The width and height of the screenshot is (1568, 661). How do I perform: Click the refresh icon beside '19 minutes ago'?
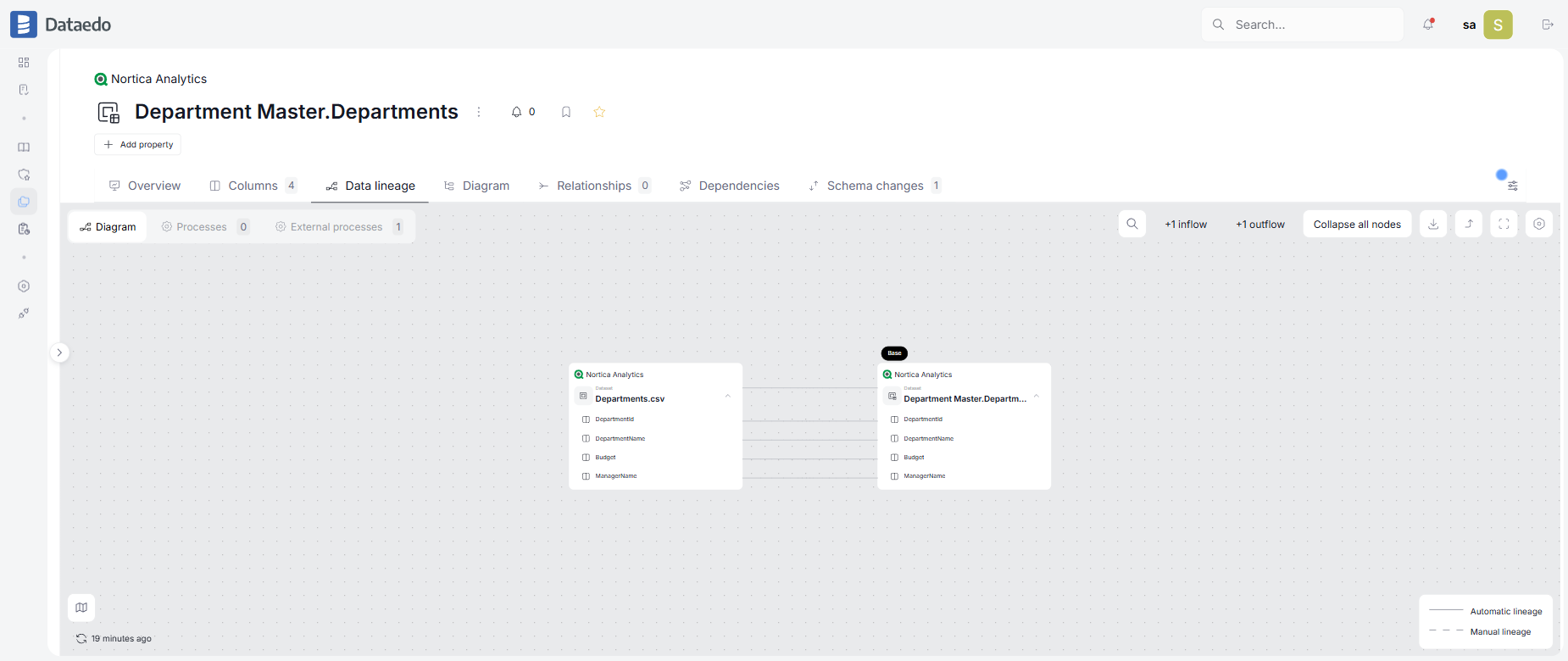pos(81,639)
